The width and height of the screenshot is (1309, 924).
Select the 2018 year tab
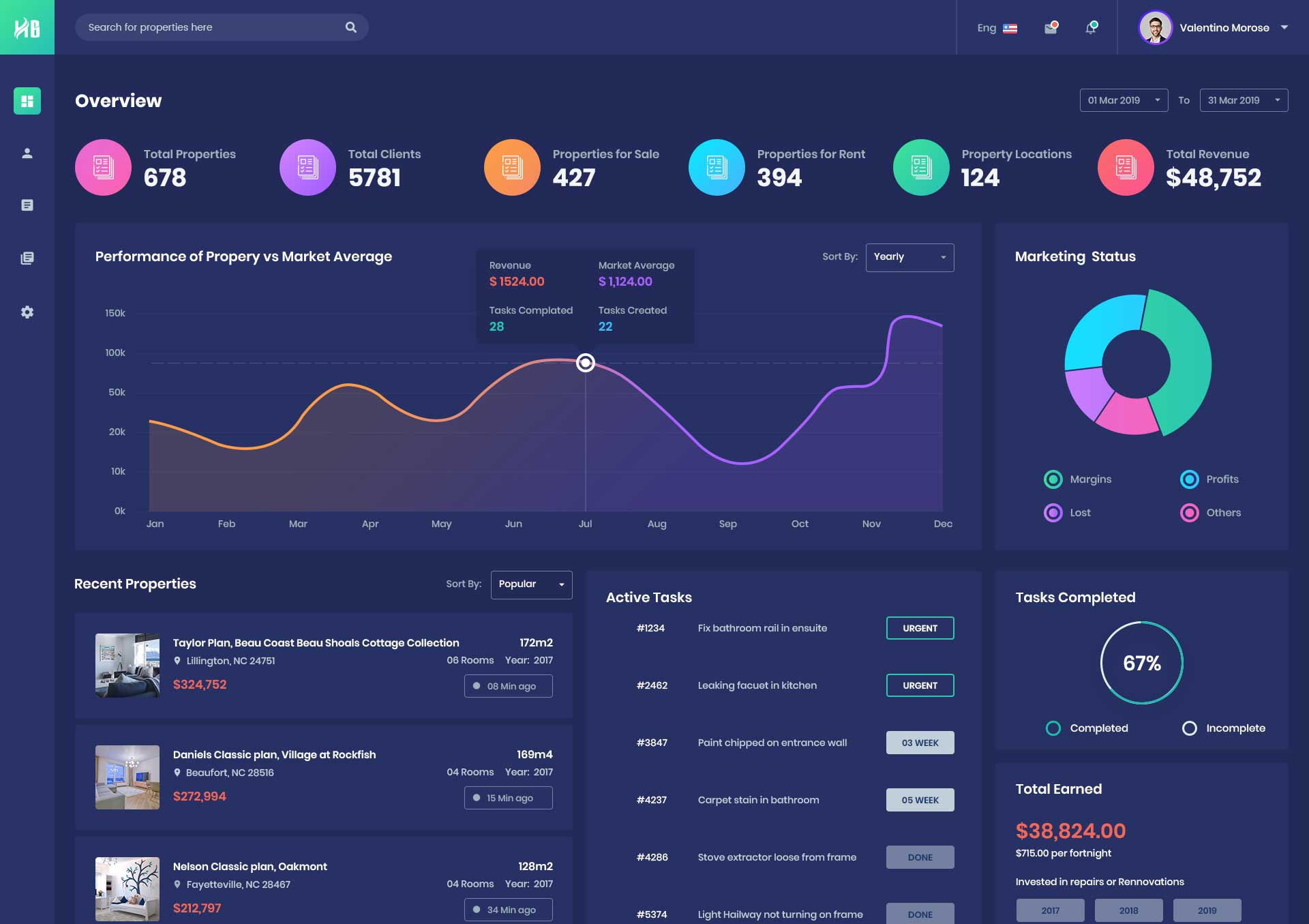click(x=1128, y=910)
